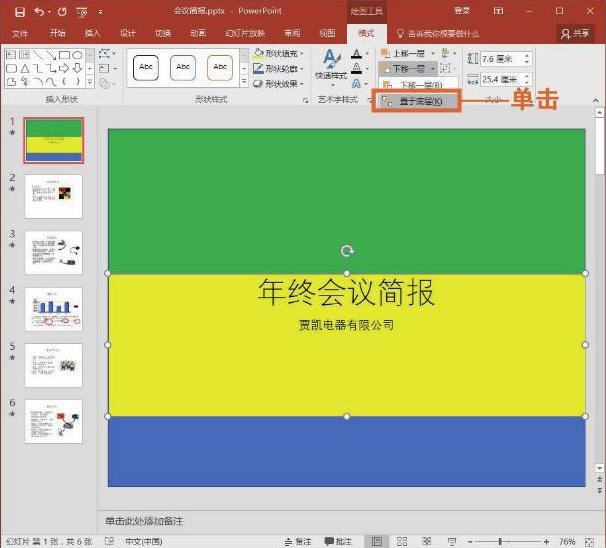Switch to the Animations (动画) tab
Image resolution: width=606 pixels, height=548 pixels.
click(x=198, y=33)
